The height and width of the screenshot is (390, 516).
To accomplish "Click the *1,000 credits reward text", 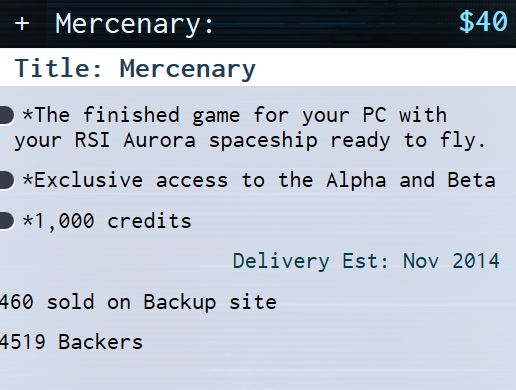I will point(107,221).
